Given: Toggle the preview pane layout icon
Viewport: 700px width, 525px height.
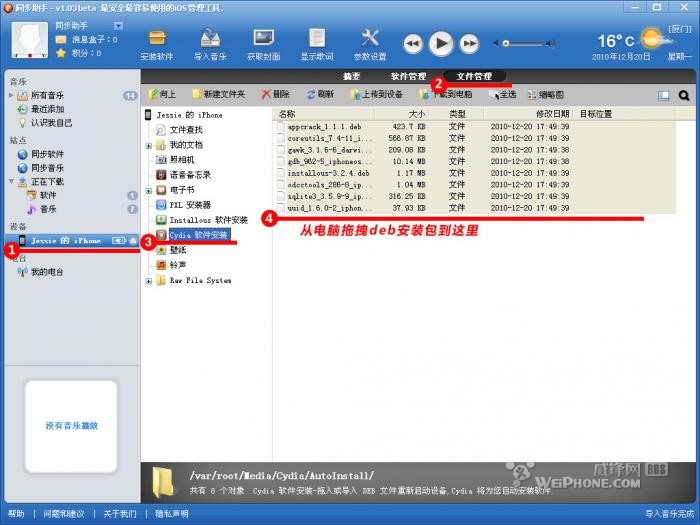Looking at the screenshot, I should (663, 95).
